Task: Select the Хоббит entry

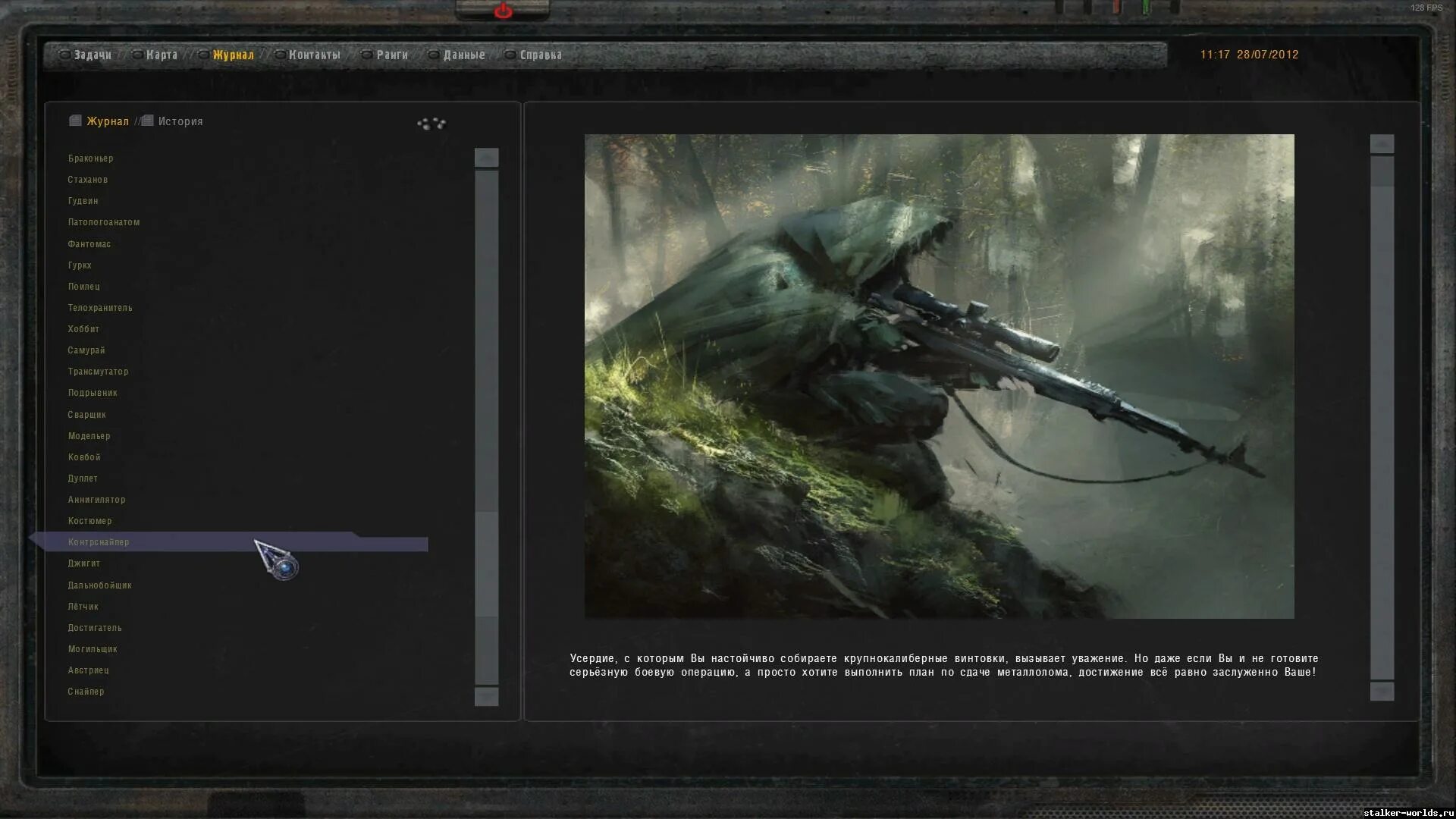Action: coord(83,329)
